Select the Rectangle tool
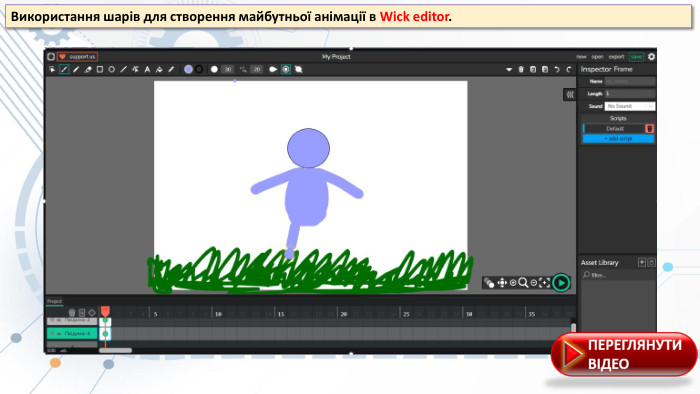Screen dimensions: 700x394 pos(100,69)
